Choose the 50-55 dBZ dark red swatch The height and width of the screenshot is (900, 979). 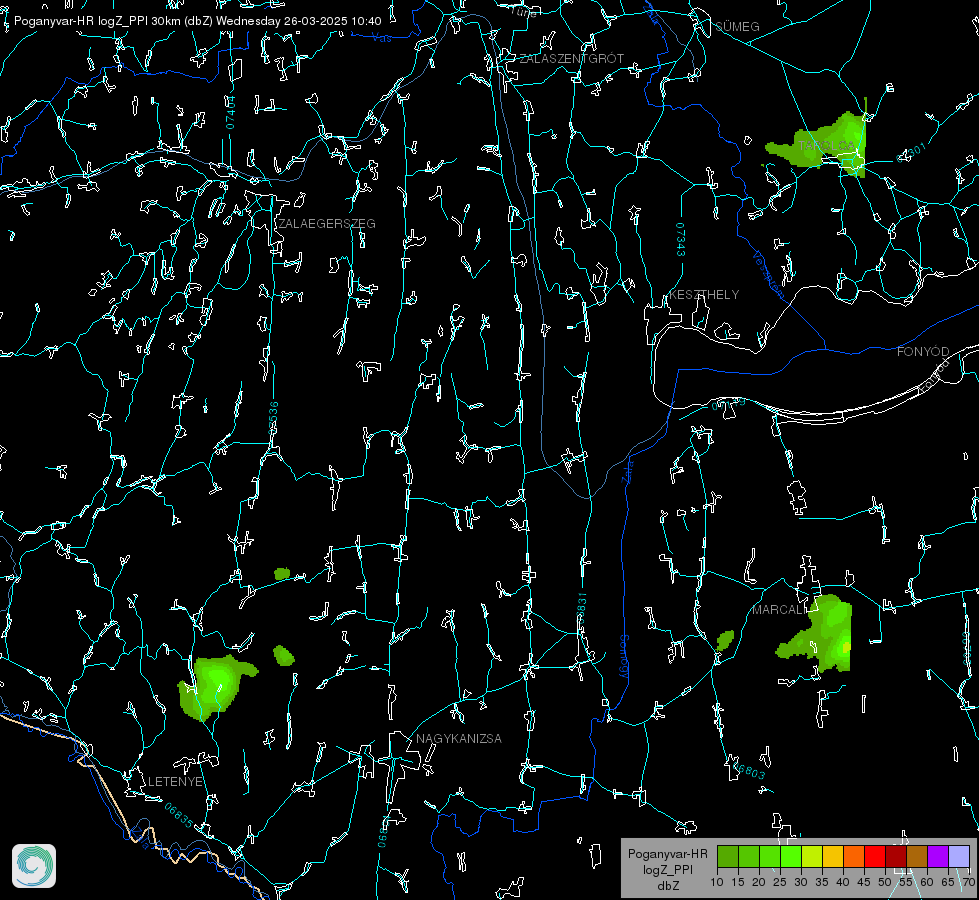896,856
